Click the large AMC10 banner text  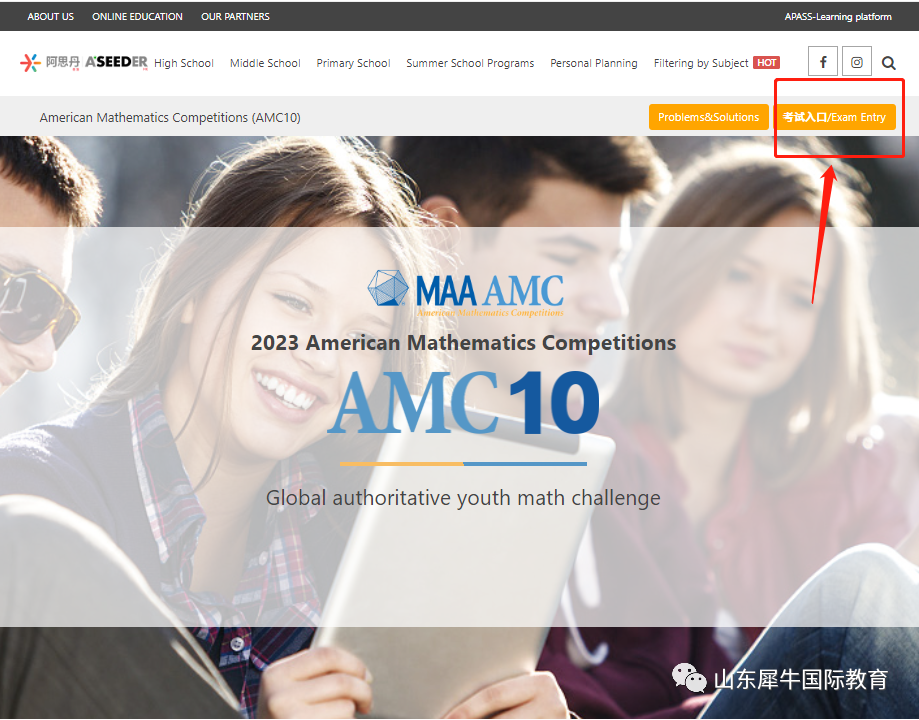(x=464, y=403)
